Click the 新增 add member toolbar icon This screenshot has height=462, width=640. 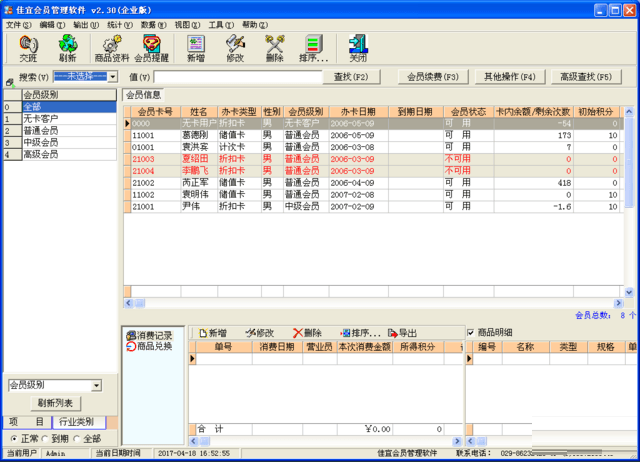coord(197,47)
